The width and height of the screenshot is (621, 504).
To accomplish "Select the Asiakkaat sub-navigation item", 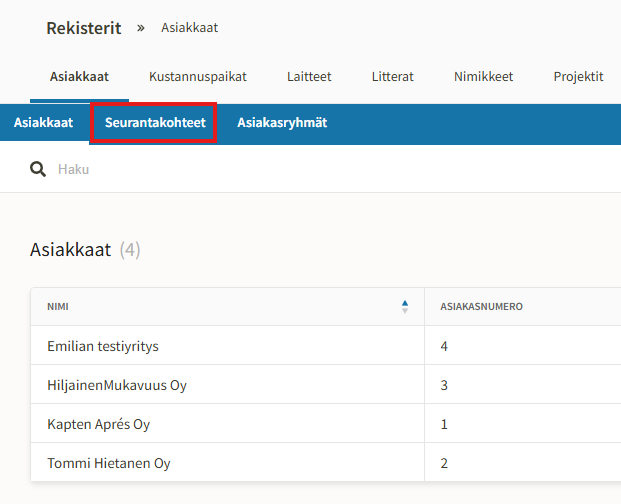I will (x=43, y=123).
